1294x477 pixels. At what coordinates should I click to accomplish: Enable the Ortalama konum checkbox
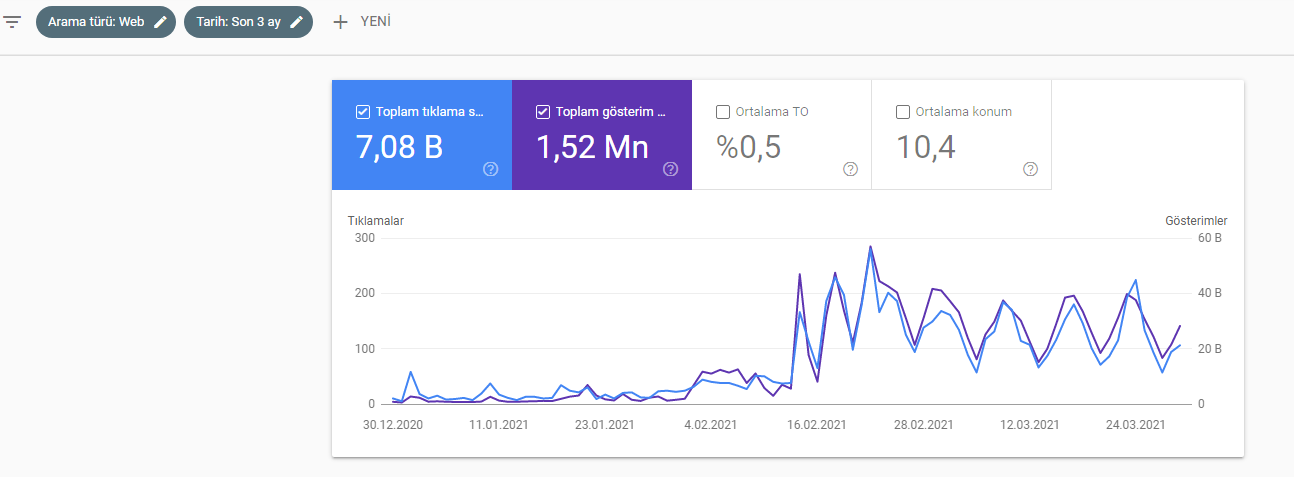(x=903, y=112)
